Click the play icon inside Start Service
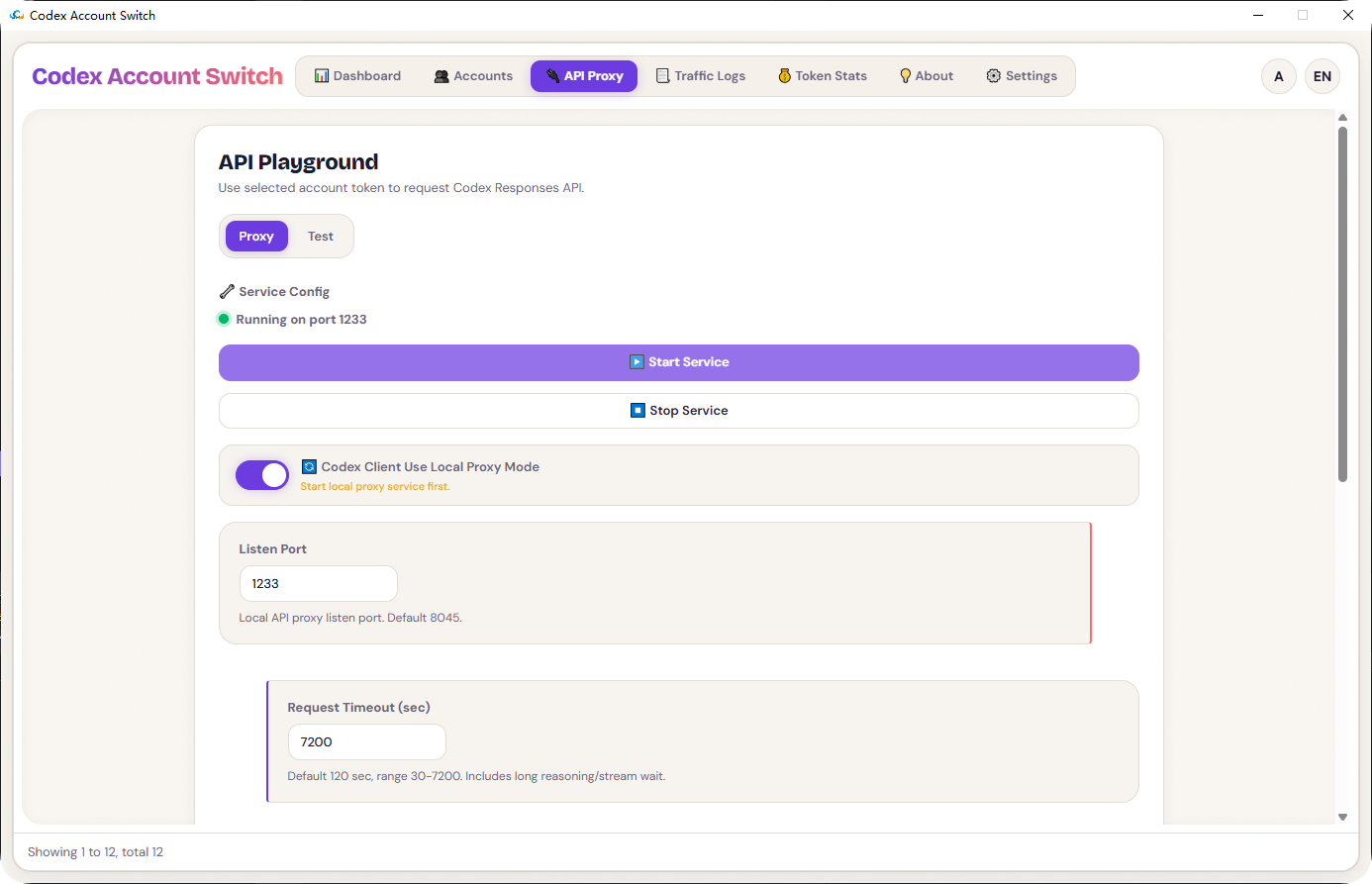This screenshot has height=884, width=1372. click(637, 361)
